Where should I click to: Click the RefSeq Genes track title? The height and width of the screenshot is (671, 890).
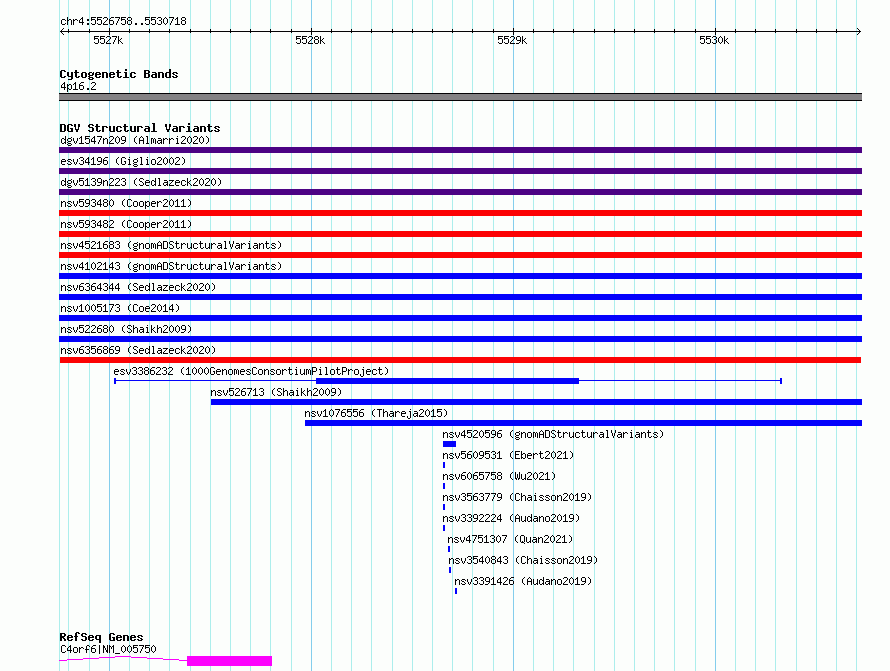click(102, 637)
